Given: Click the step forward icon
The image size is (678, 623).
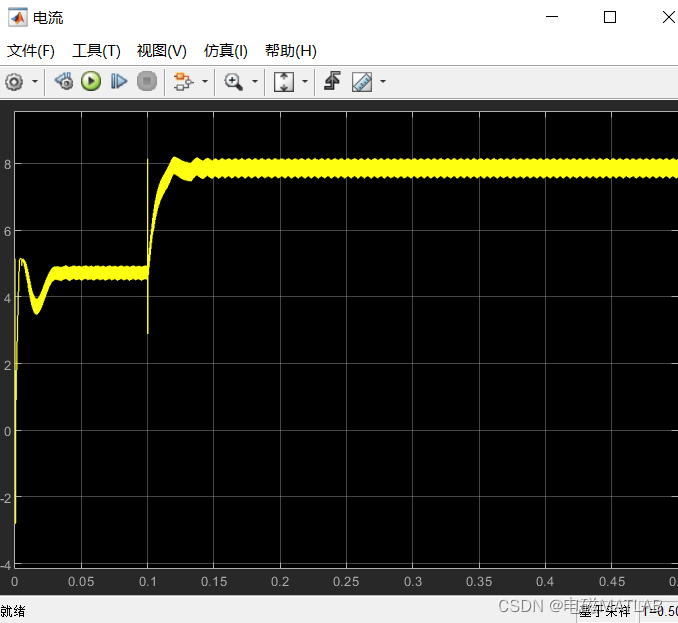Looking at the screenshot, I should coord(118,81).
